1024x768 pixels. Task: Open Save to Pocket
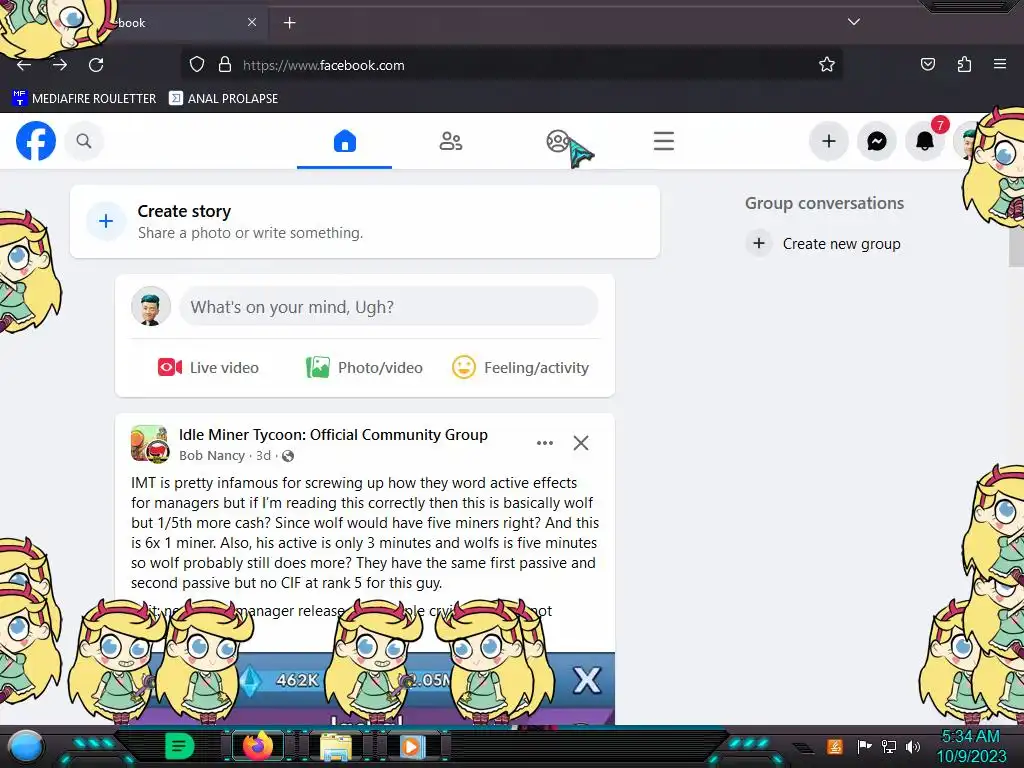tap(927, 65)
